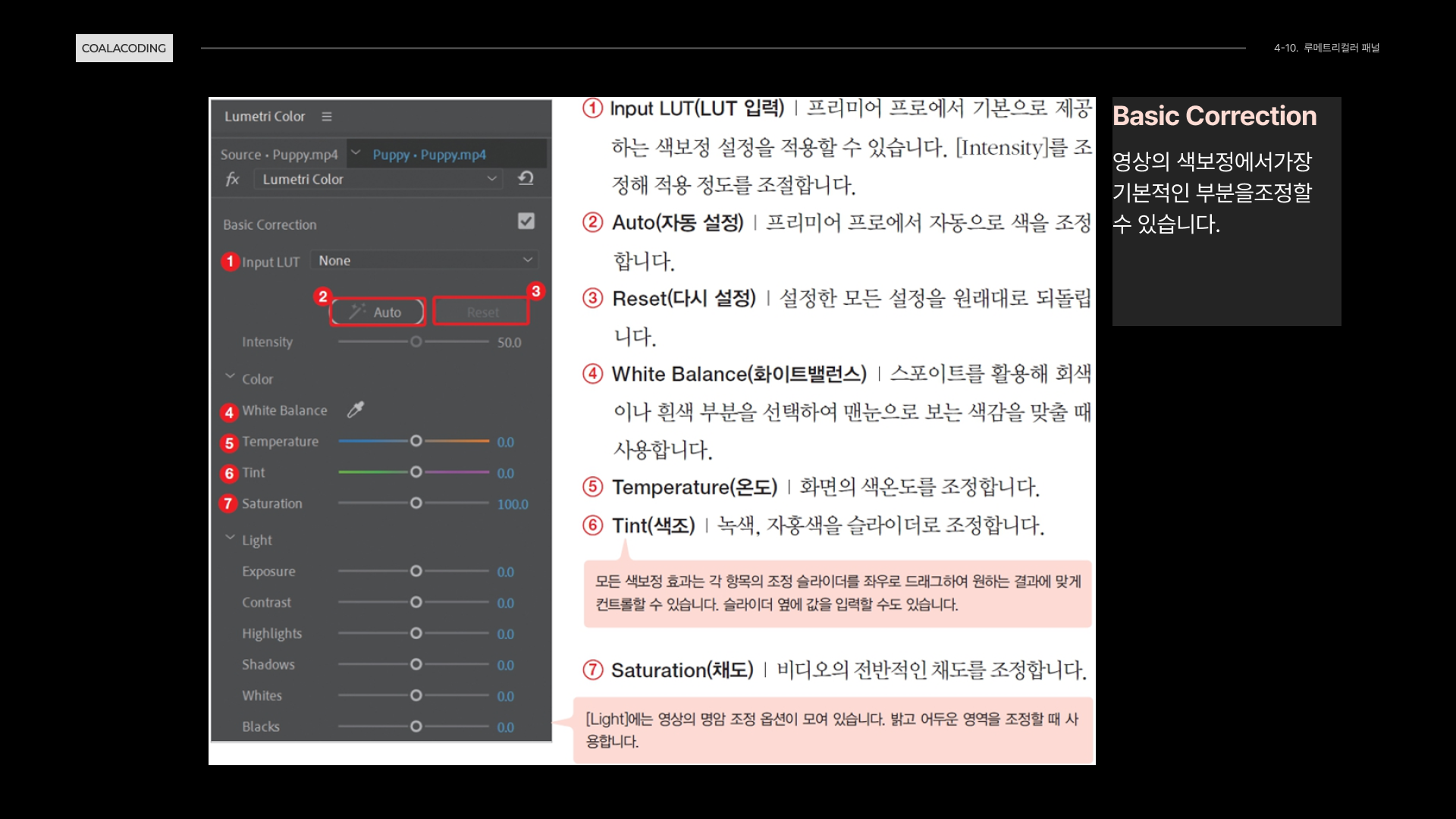Viewport: 1456px width, 819px height.
Task: Click the Temperature slider handle
Action: pyautogui.click(x=416, y=441)
